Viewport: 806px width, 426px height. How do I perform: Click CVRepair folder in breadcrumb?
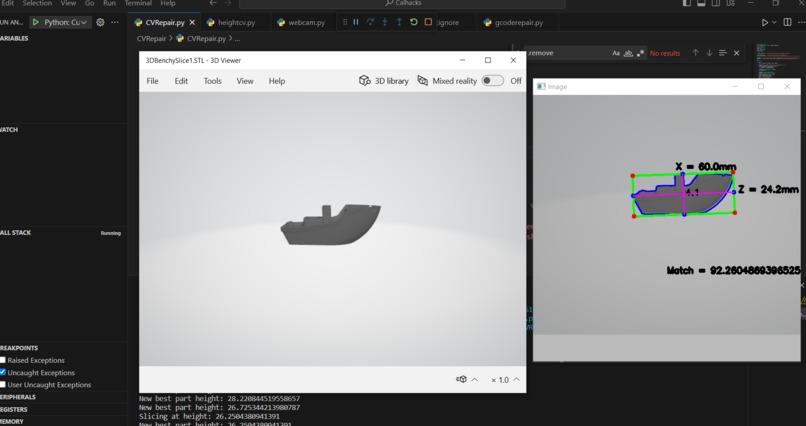pyautogui.click(x=151, y=39)
